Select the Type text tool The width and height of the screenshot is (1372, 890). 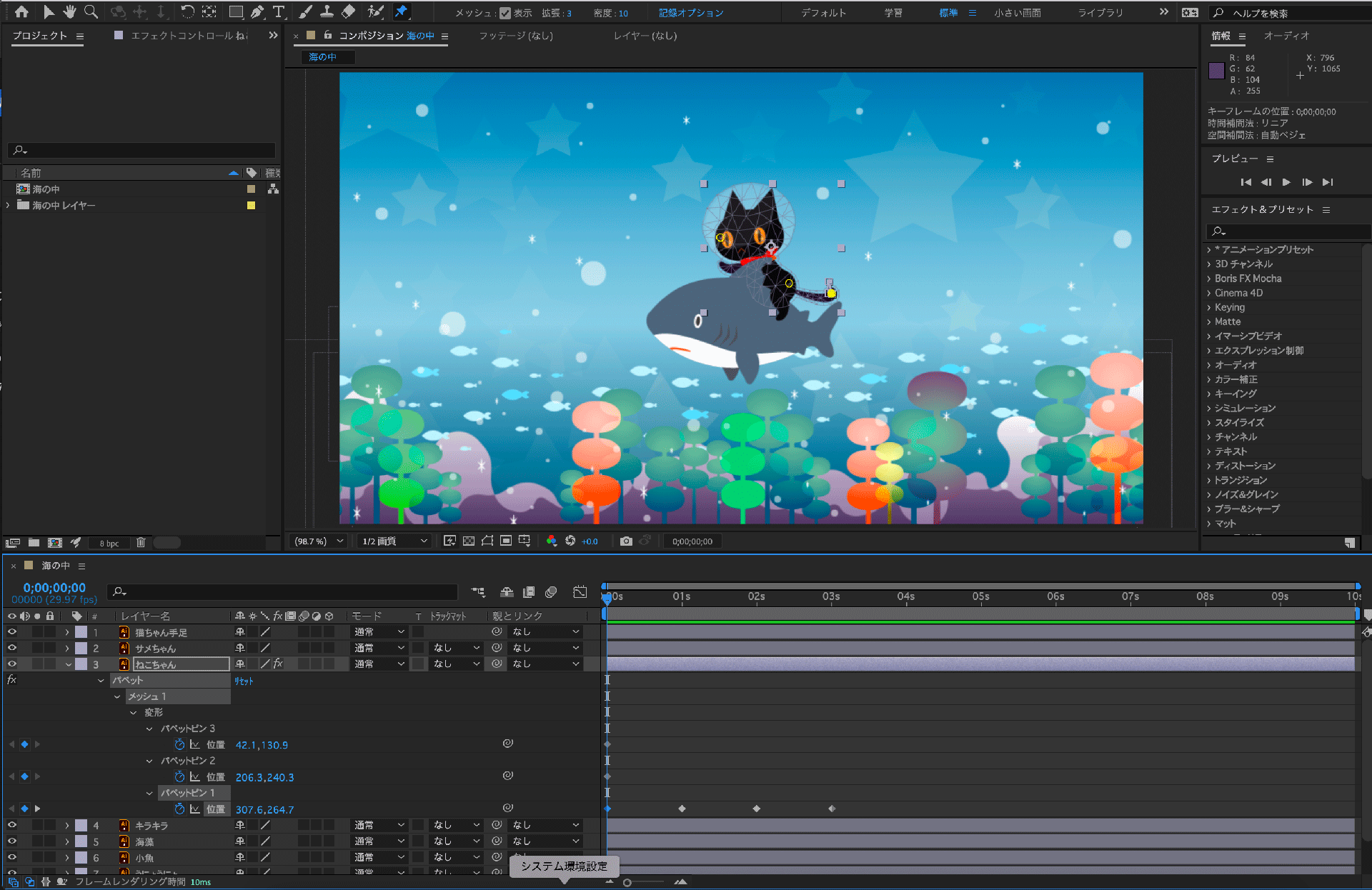coord(279,12)
